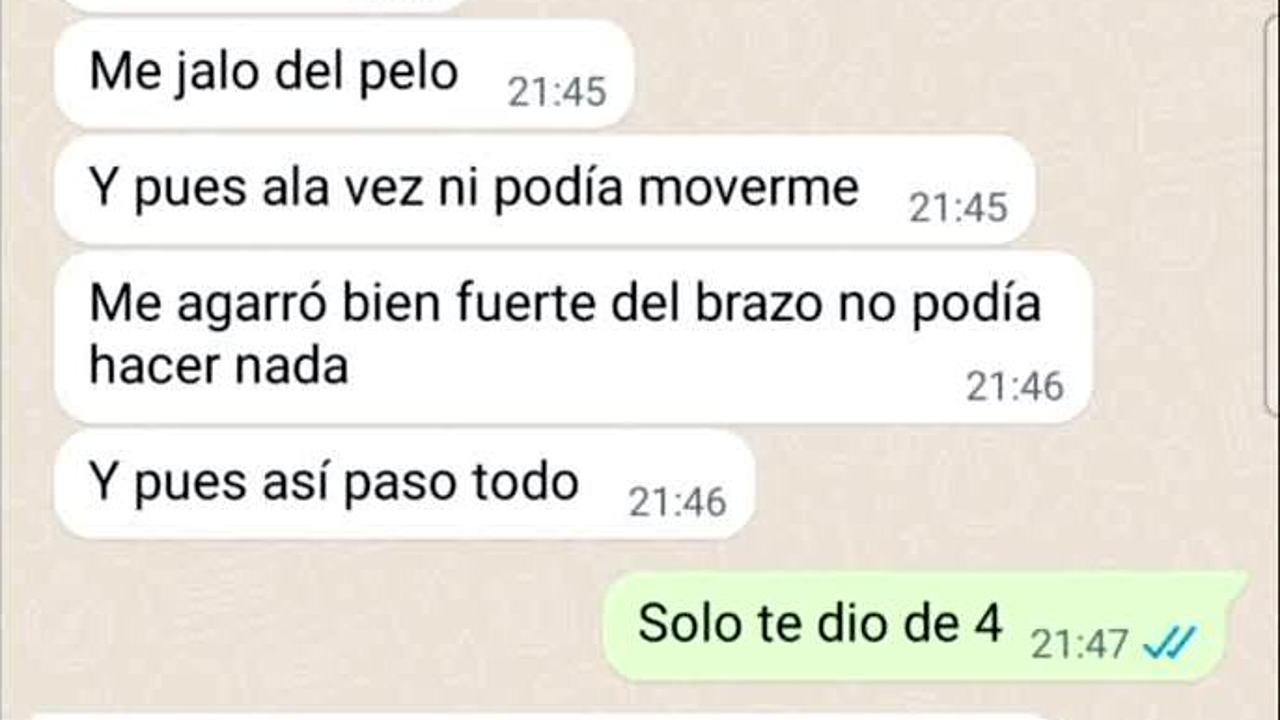Select the "Me jalo del pelo" message bubble
1280x720 pixels.
[x=344, y=74]
